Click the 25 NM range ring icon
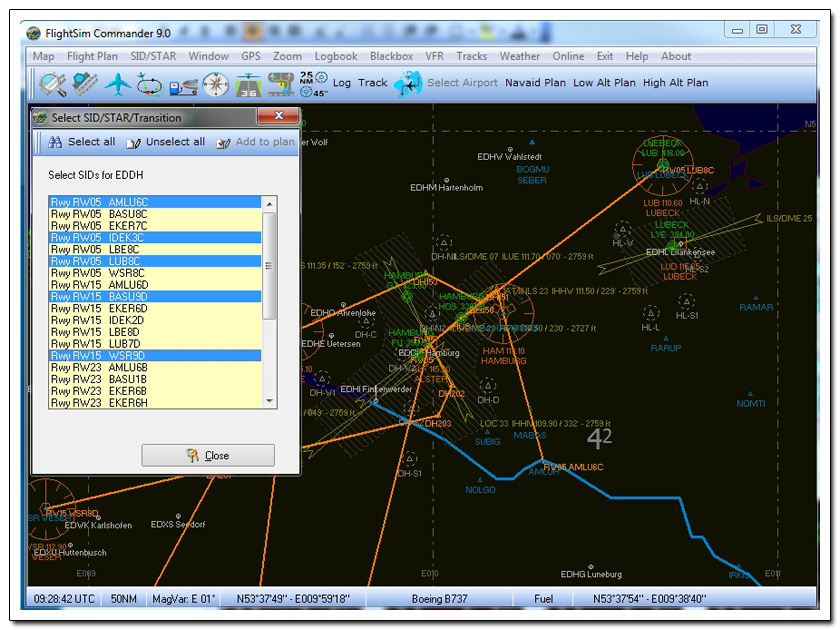The image size is (840, 630). pos(313,84)
